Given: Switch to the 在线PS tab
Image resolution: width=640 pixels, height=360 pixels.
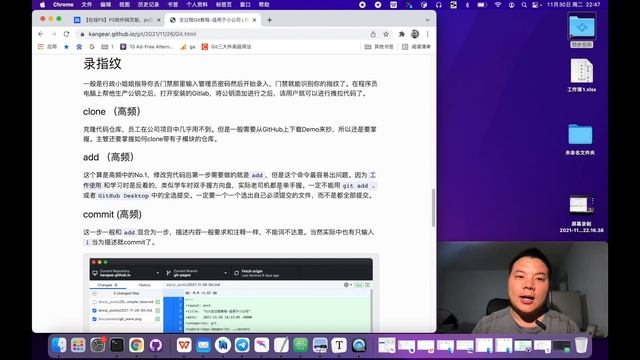Looking at the screenshot, I should click(118, 20).
